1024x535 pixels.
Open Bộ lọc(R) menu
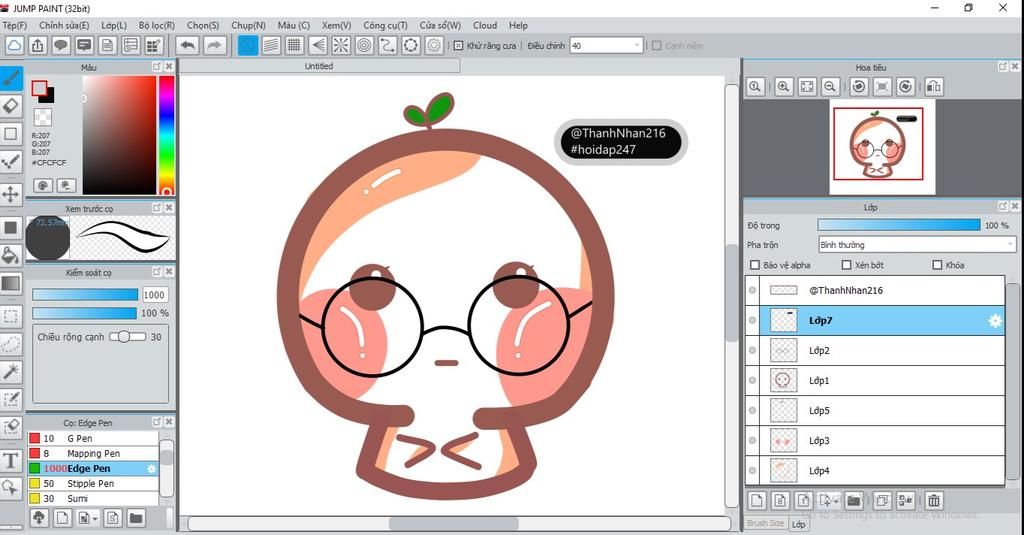coord(157,25)
